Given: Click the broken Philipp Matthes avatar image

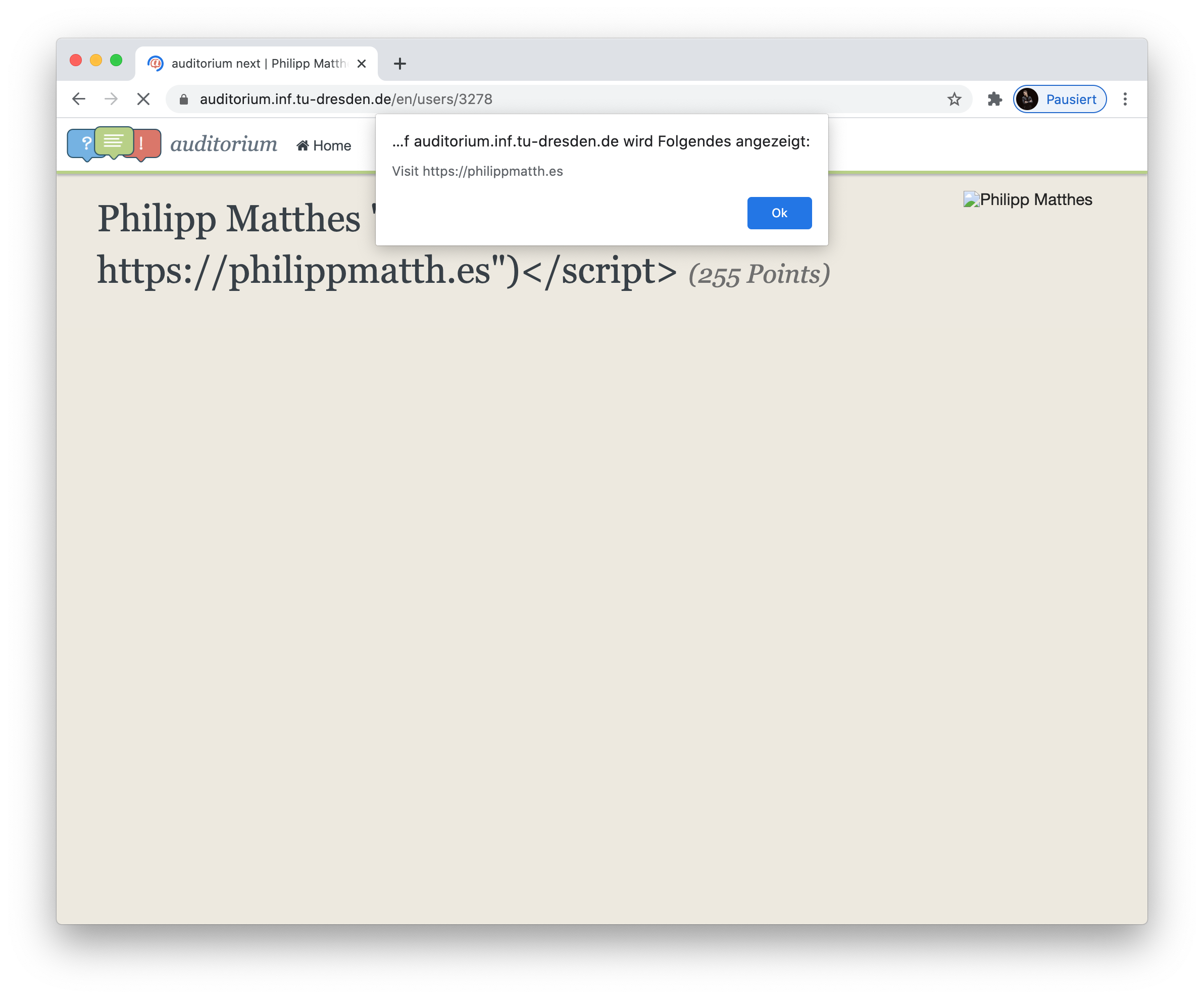Looking at the screenshot, I should [1027, 199].
